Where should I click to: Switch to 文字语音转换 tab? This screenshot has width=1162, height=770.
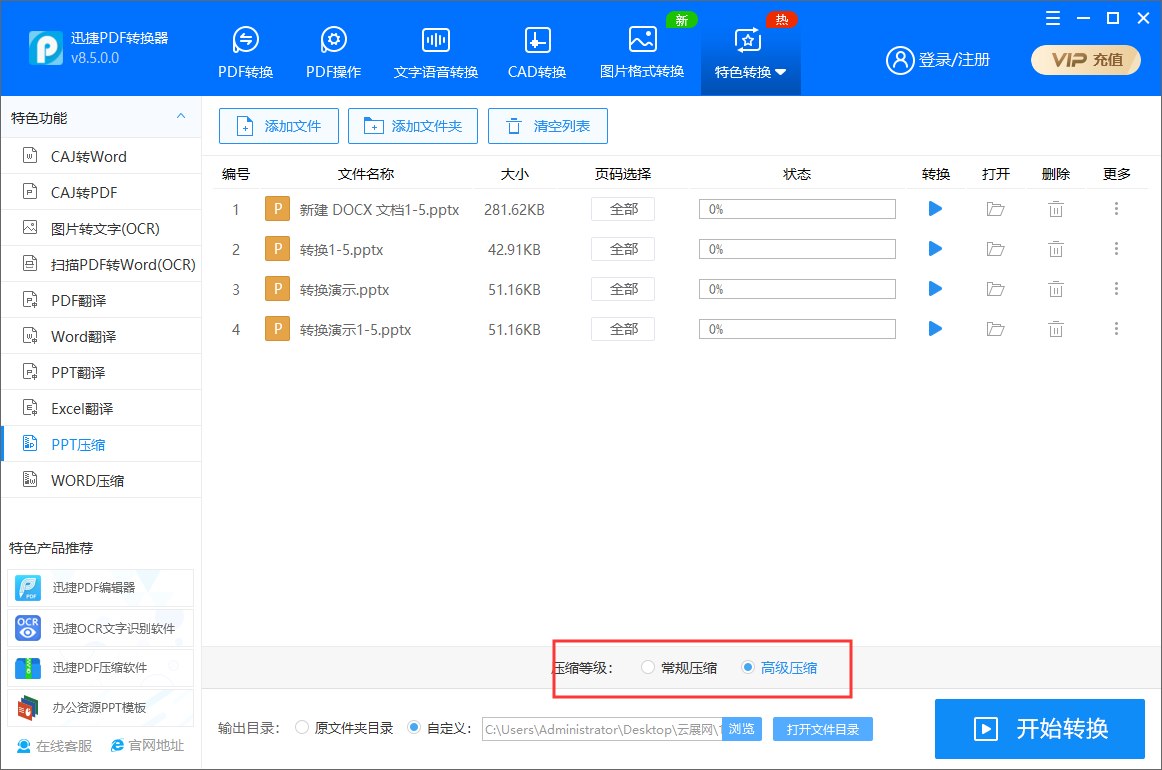436,53
